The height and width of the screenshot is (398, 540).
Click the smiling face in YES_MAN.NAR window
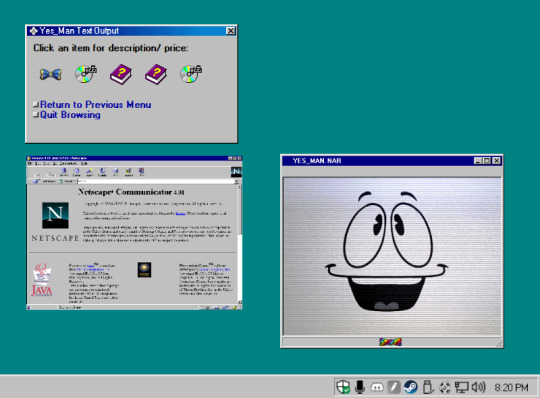387,251
